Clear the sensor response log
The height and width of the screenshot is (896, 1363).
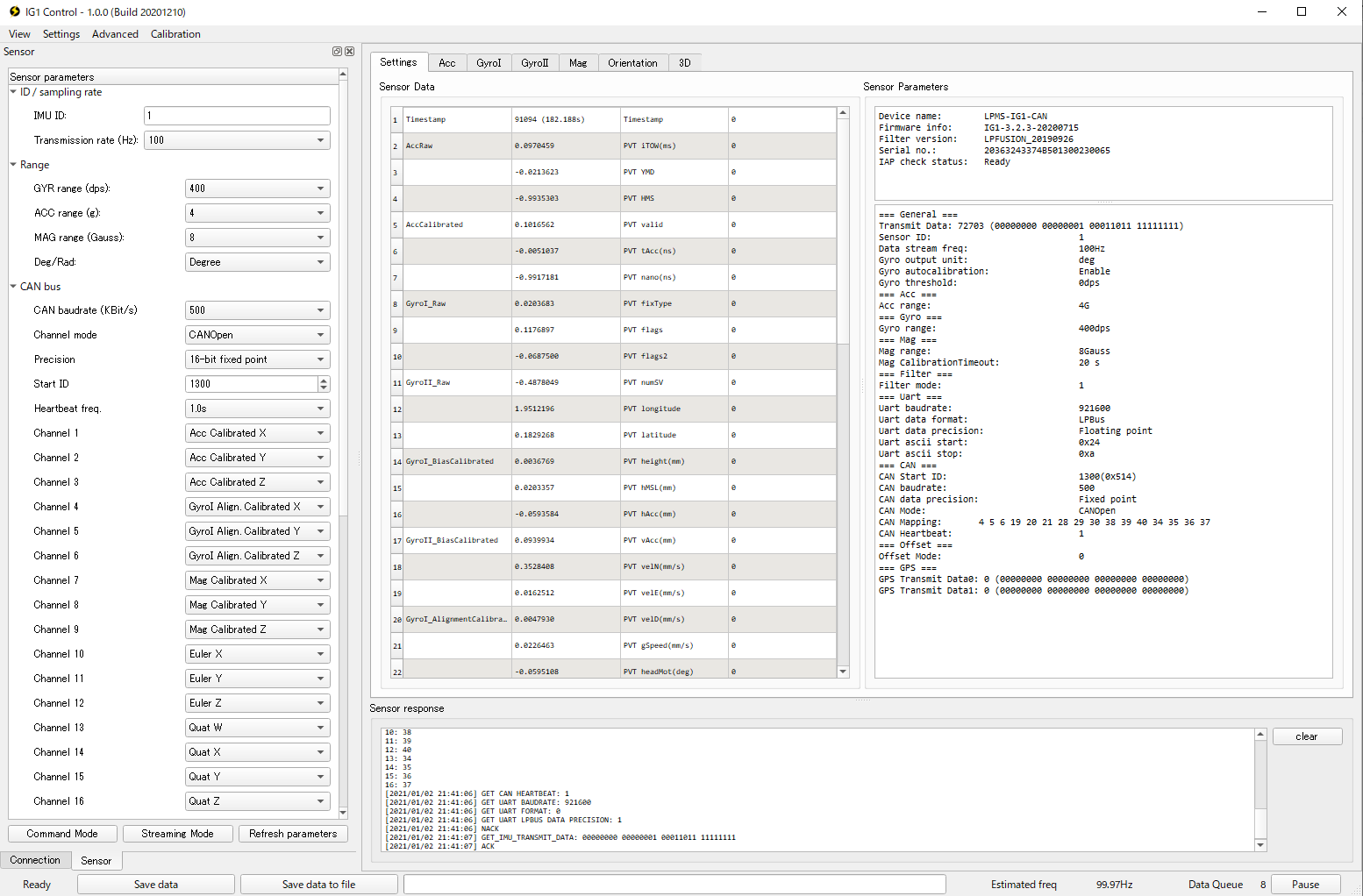click(x=1307, y=736)
